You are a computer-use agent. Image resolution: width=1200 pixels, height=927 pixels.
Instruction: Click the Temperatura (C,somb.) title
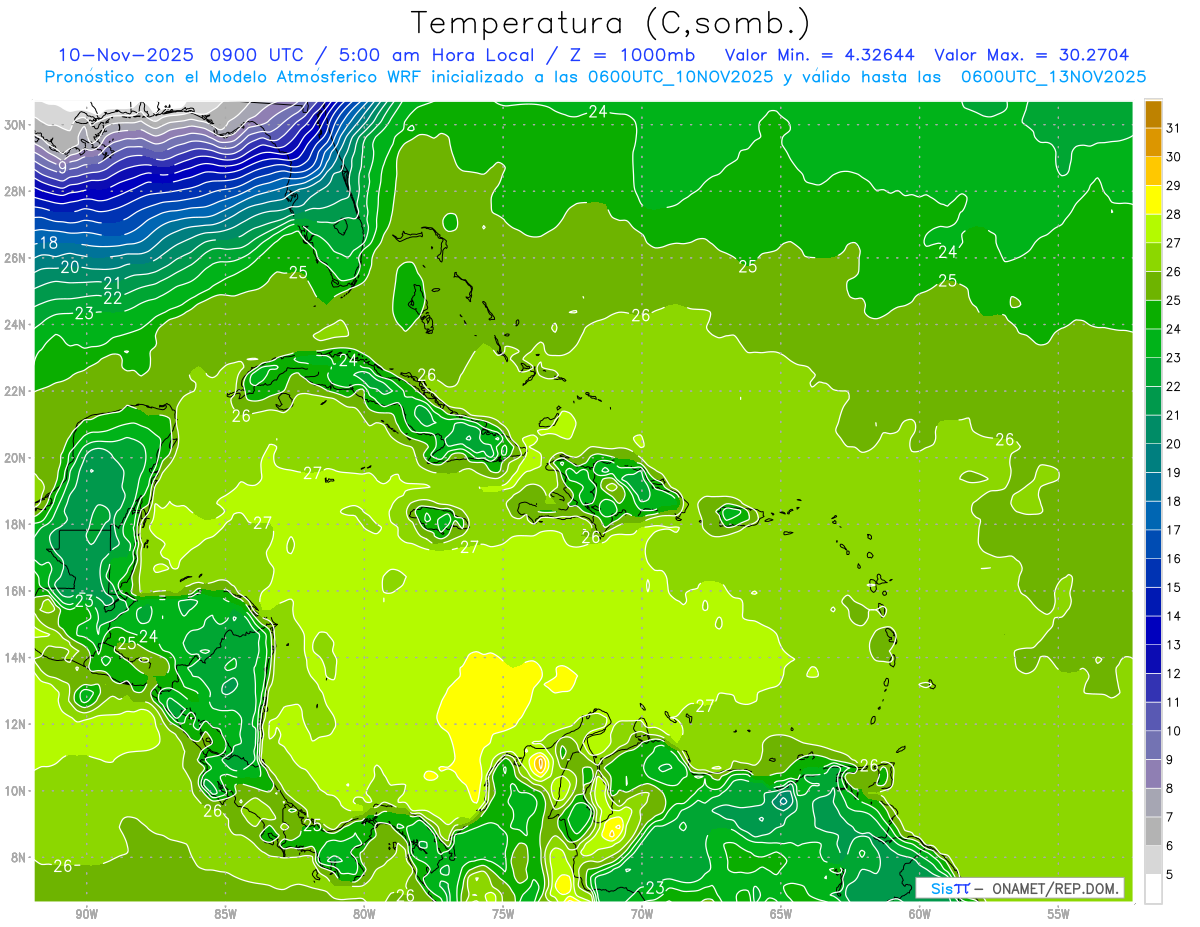tap(611, 22)
